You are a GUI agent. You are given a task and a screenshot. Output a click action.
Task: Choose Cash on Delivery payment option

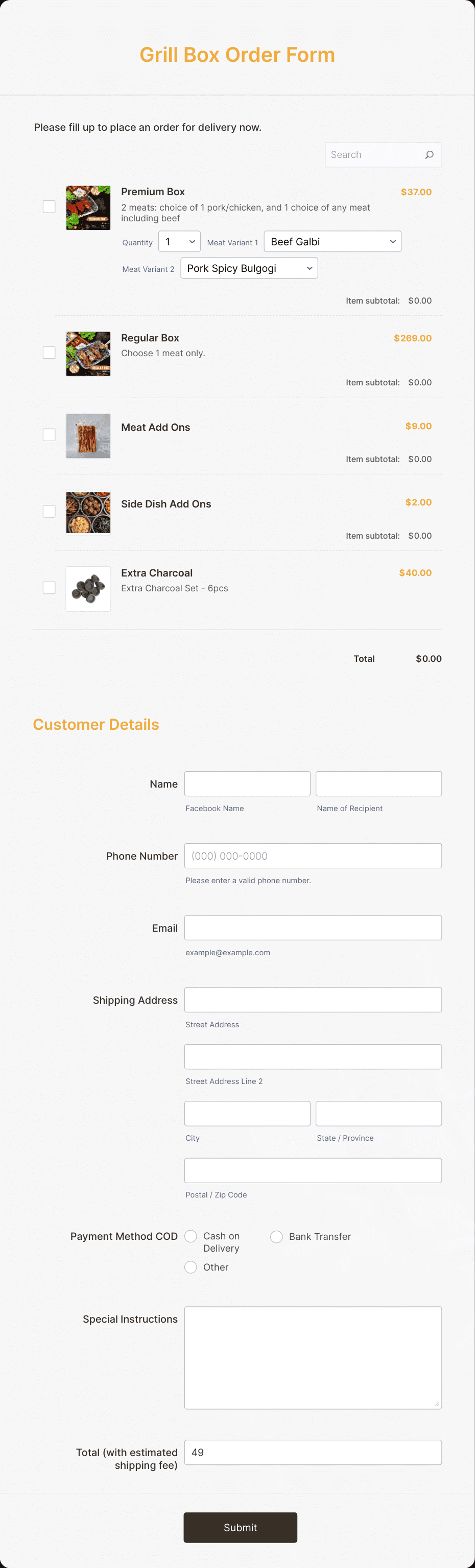pos(191,1236)
